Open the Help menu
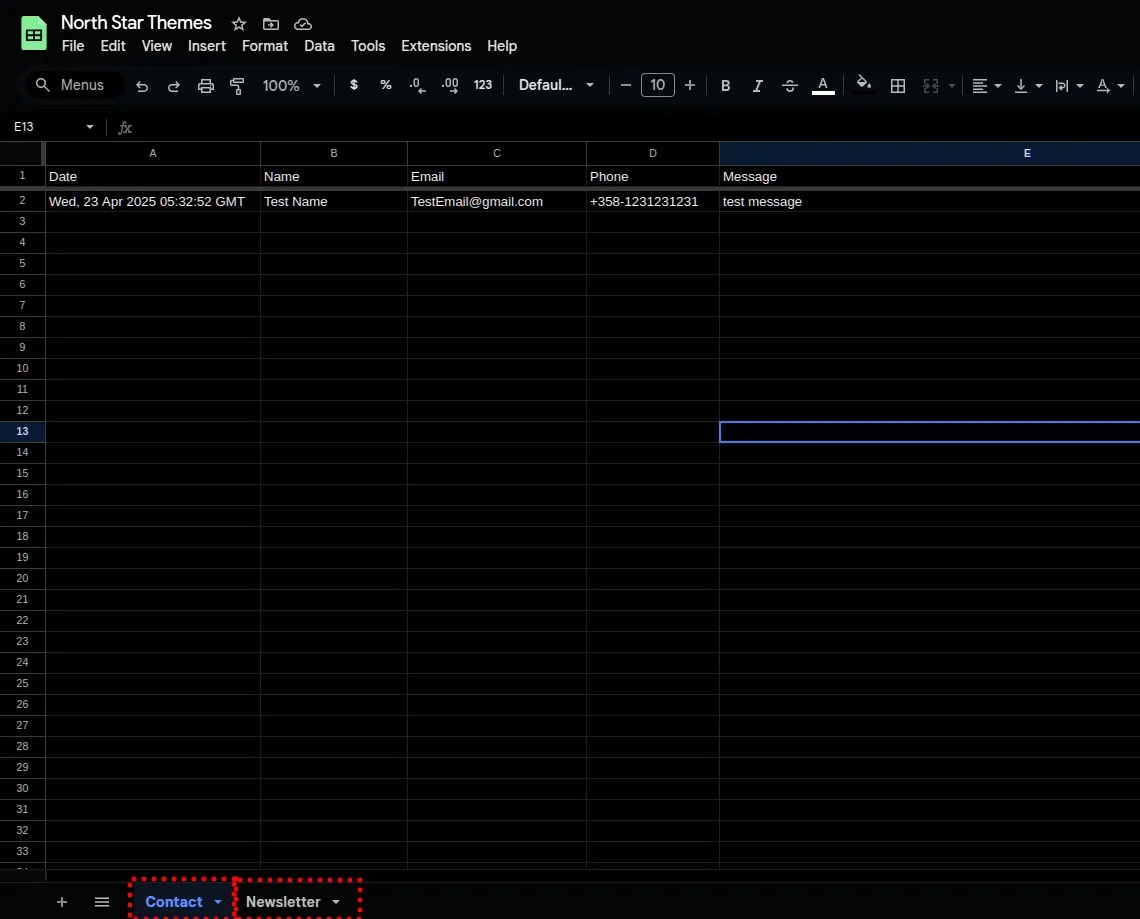Screen dimensions: 1140x919 tap(502, 46)
